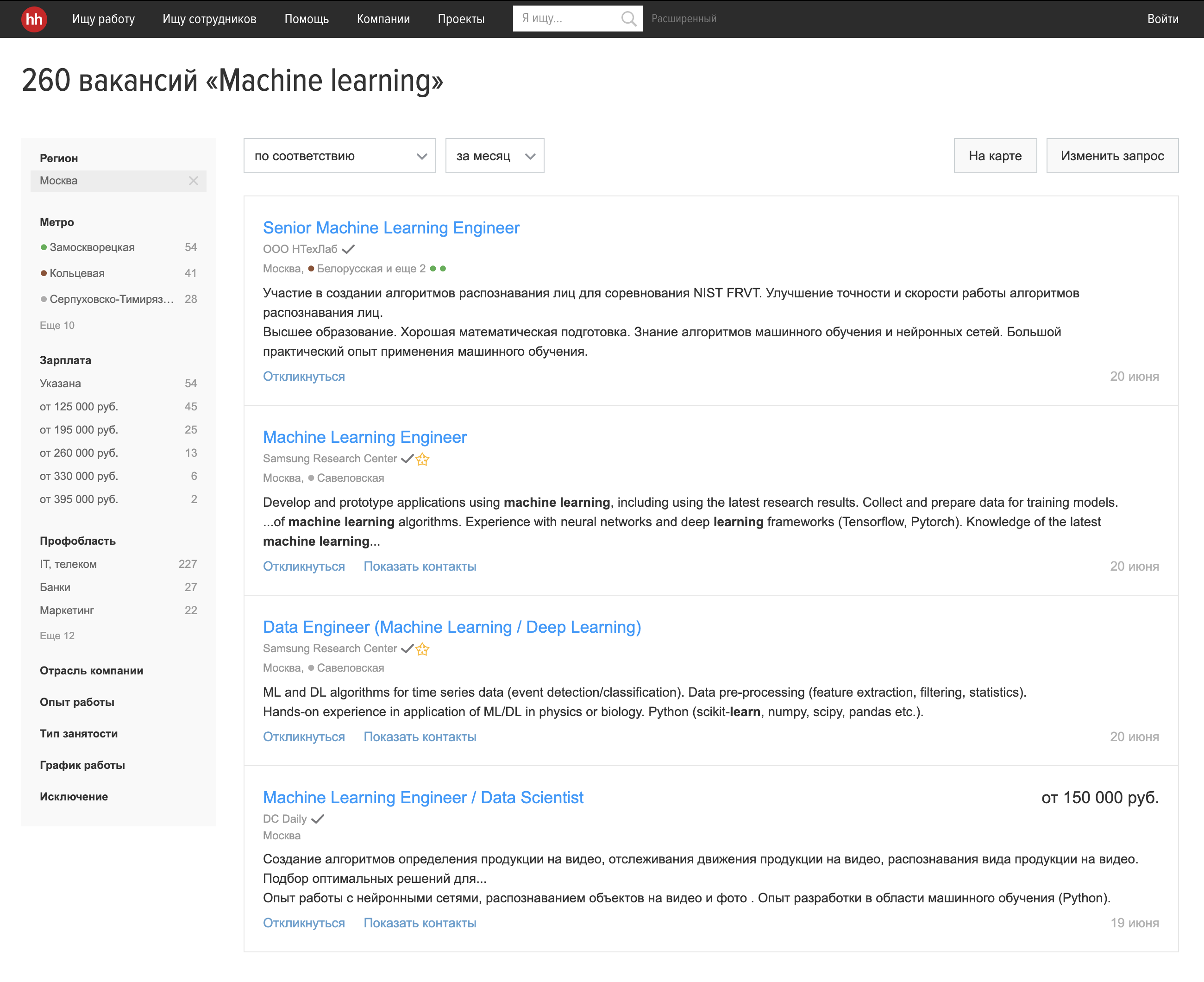1204x982 pixels.
Task: Click the 'от 150 000 руб.' salary text
Action: (x=1100, y=798)
